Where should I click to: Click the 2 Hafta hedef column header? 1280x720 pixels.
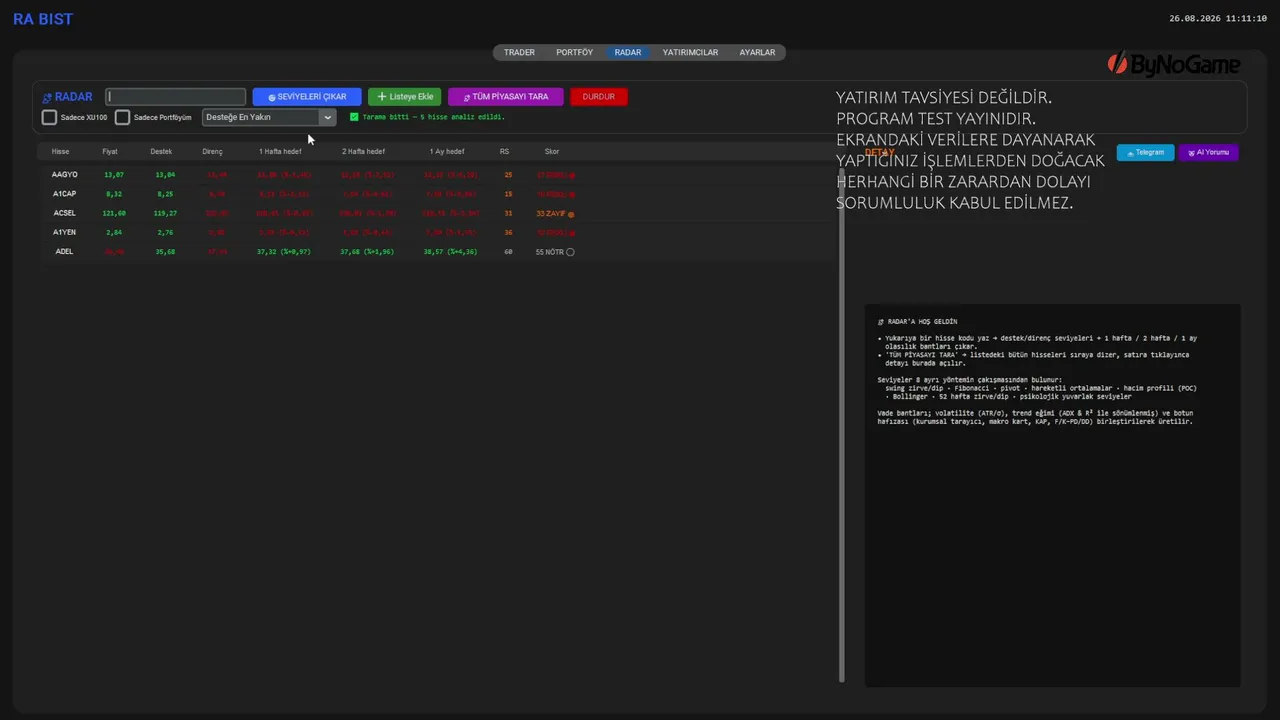[363, 152]
